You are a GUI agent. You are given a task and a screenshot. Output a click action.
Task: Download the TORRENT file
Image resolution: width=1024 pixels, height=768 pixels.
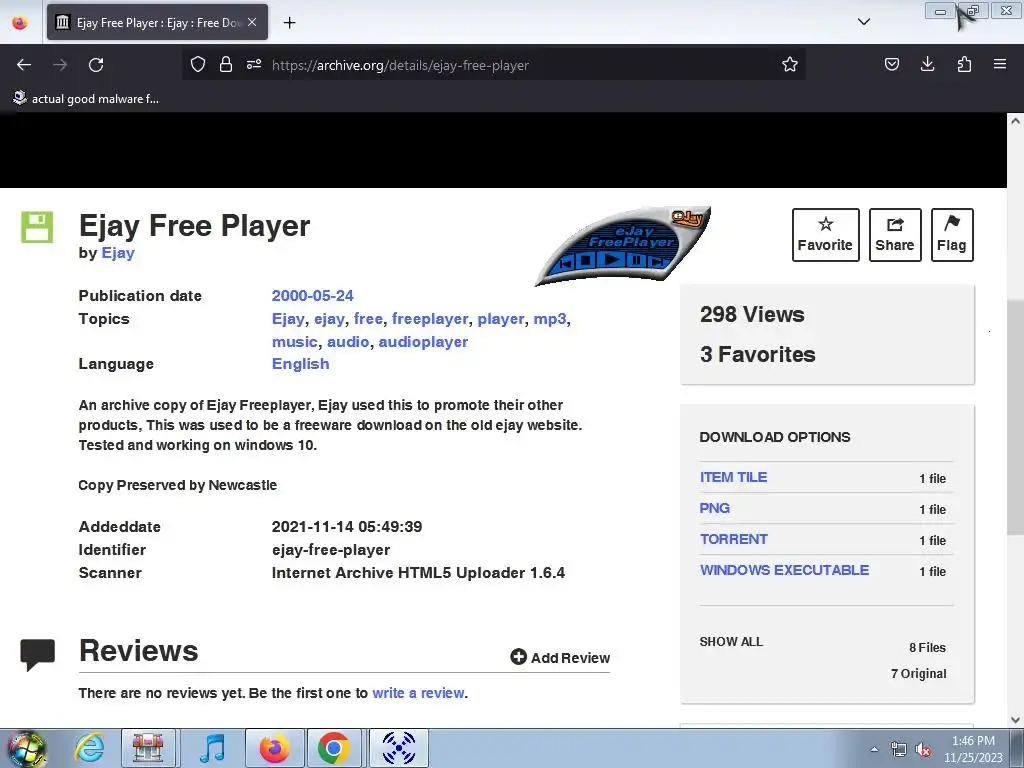pos(733,539)
